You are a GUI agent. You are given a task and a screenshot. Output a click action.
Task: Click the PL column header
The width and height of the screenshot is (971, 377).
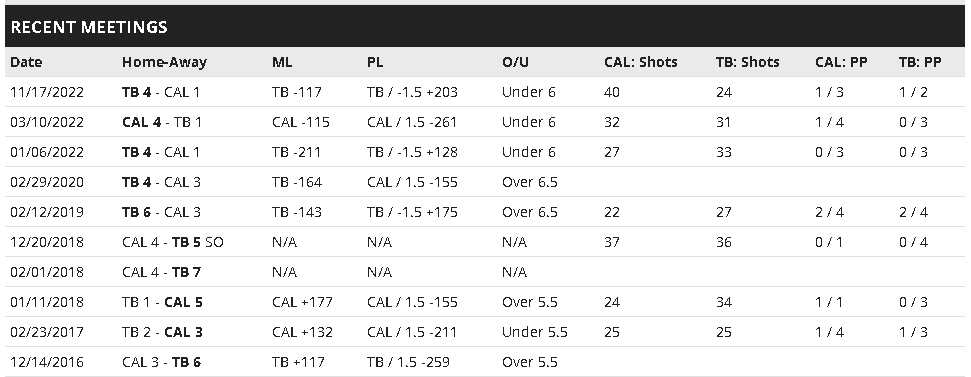[x=375, y=62]
